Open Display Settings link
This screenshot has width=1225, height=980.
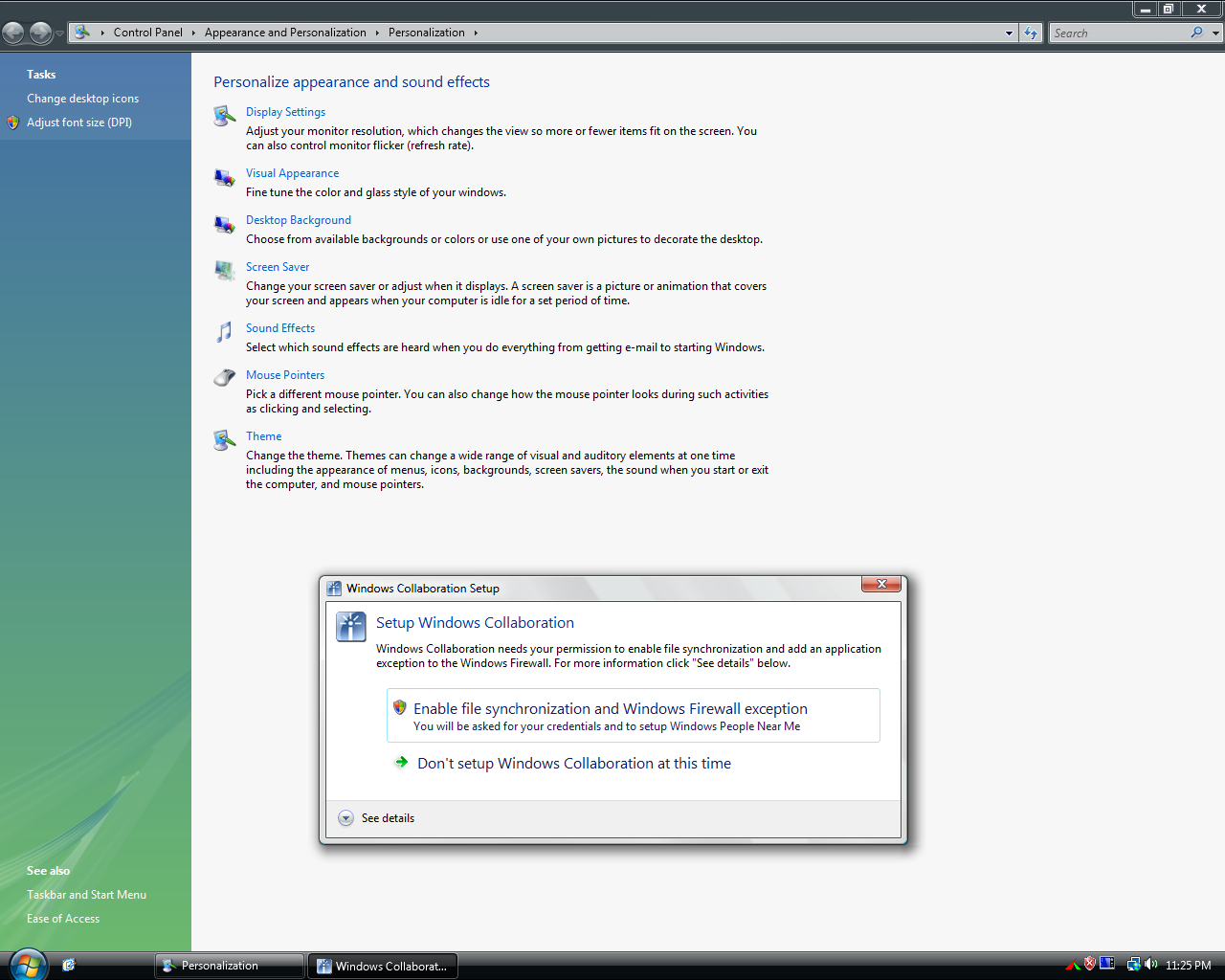click(x=285, y=112)
